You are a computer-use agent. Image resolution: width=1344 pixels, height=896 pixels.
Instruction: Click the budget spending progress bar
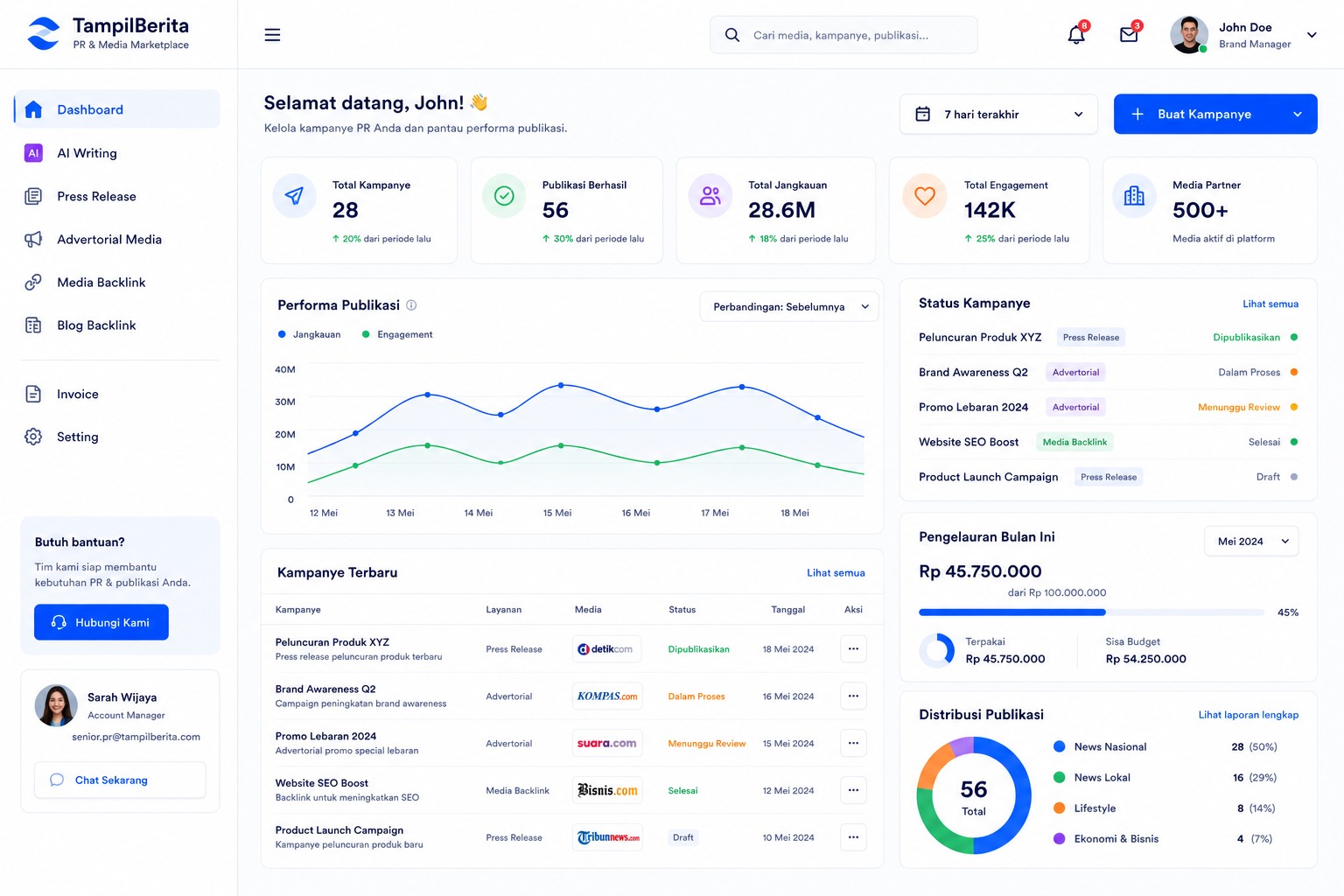pos(1091,612)
